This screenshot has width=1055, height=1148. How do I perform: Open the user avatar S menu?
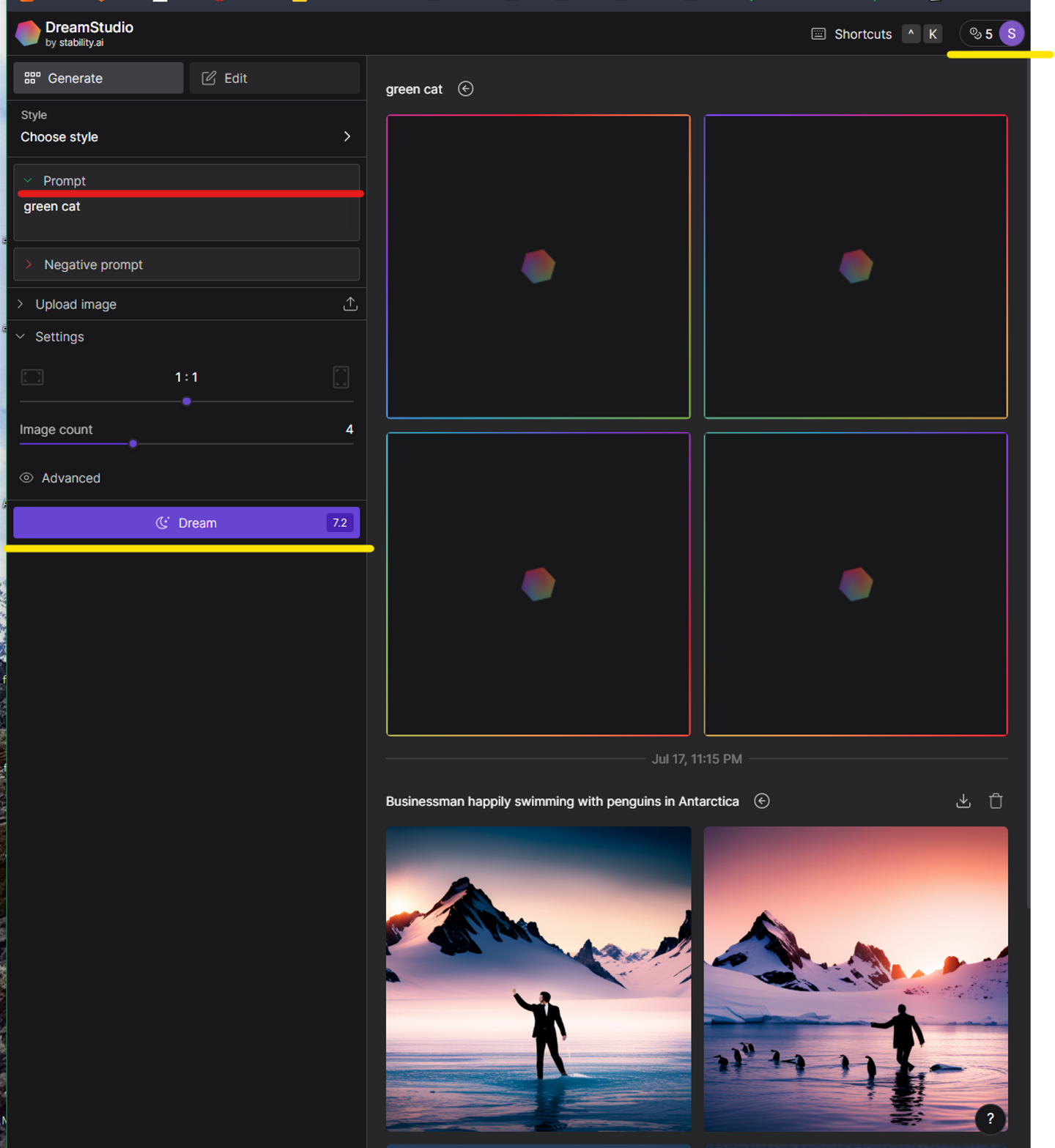coord(1011,34)
